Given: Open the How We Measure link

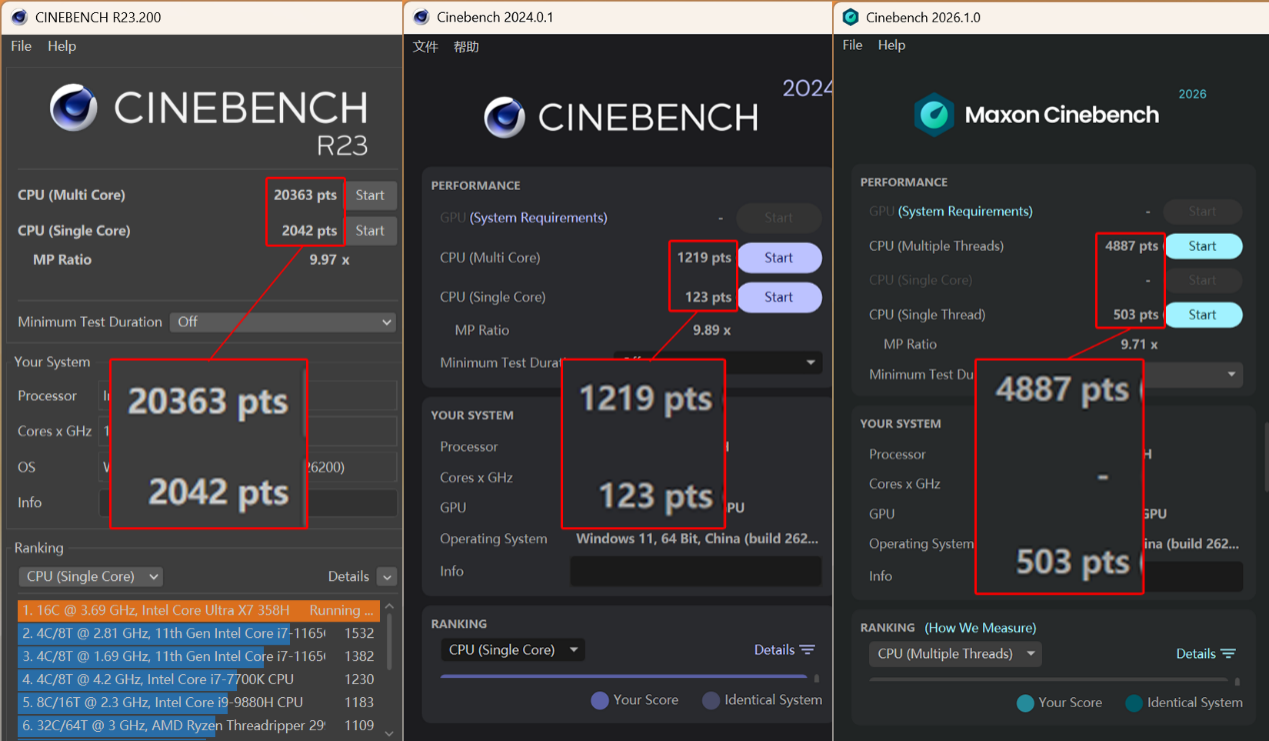Looking at the screenshot, I should point(980,628).
